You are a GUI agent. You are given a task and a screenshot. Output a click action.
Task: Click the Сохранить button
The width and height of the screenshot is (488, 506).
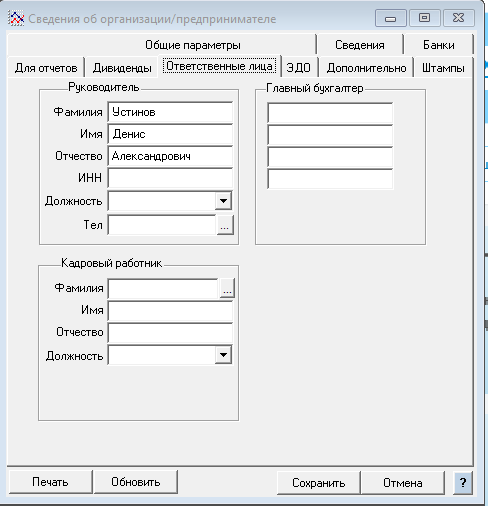point(318,483)
